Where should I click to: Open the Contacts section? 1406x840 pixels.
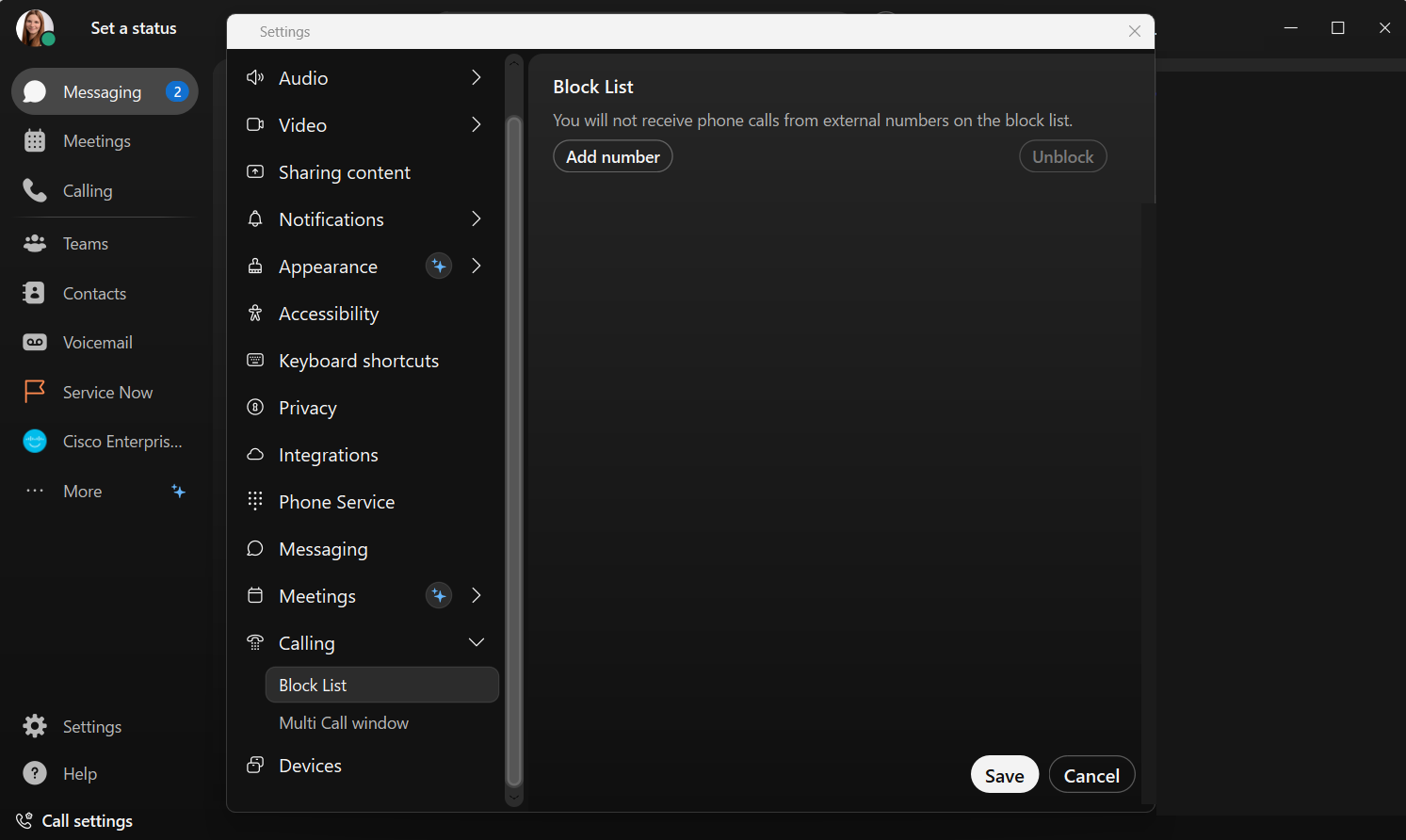click(x=93, y=294)
